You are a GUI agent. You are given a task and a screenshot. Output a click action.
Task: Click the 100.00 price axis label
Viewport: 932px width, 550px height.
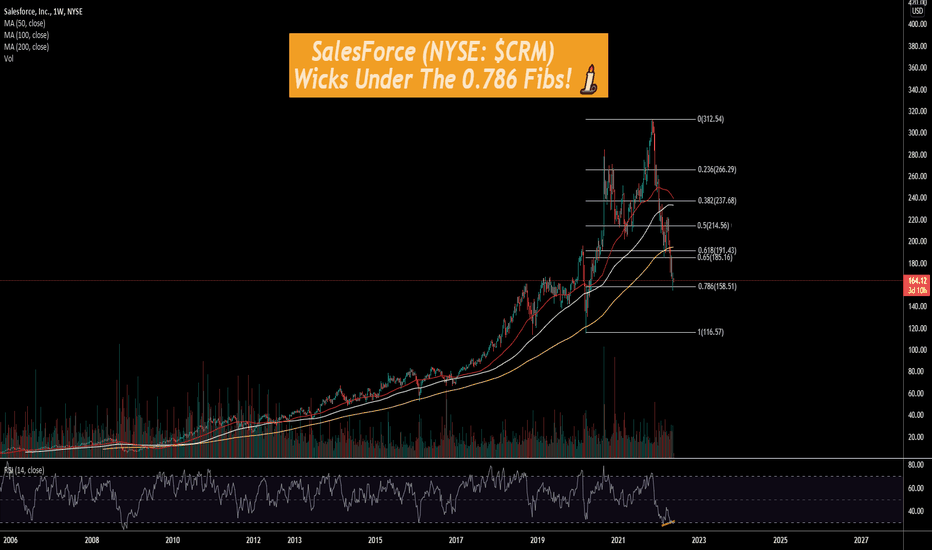pos(917,350)
